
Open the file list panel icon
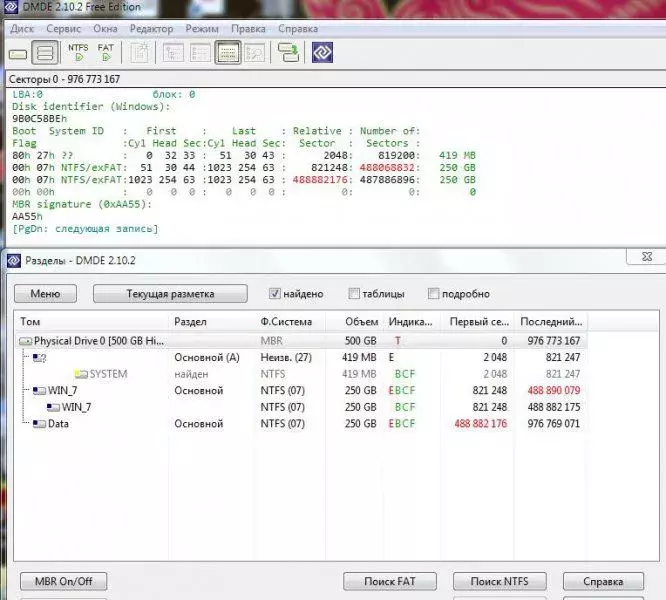pyautogui.click(x=200, y=53)
